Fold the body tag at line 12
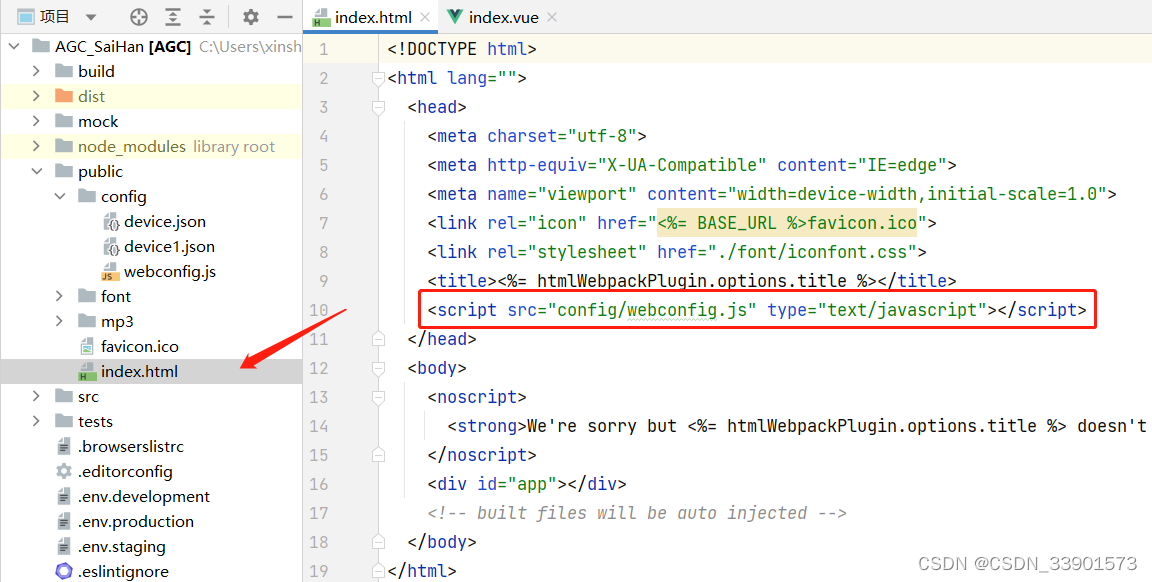The image size is (1152, 582). pyautogui.click(x=378, y=368)
